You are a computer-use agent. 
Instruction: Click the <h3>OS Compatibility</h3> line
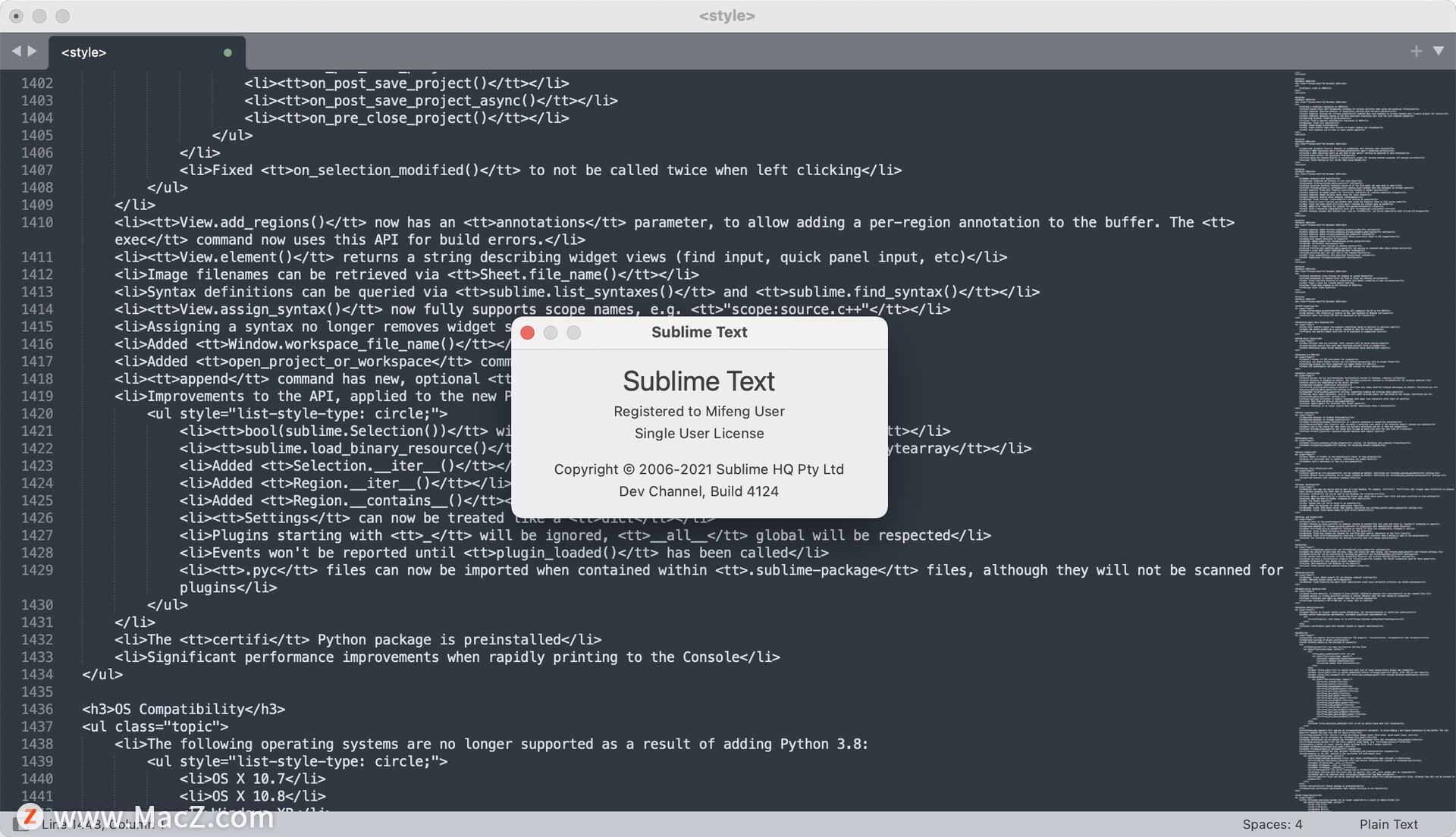pos(184,709)
